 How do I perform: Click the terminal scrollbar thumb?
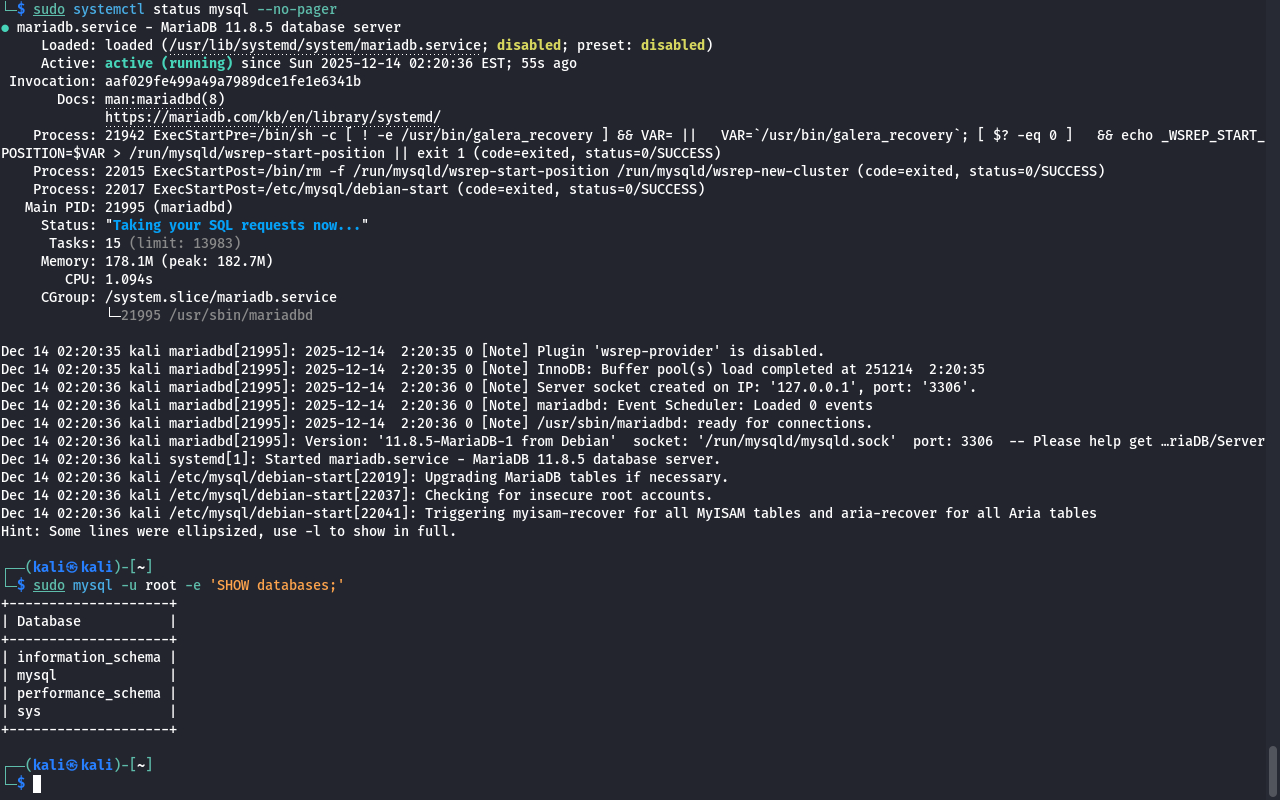[x=1273, y=770]
